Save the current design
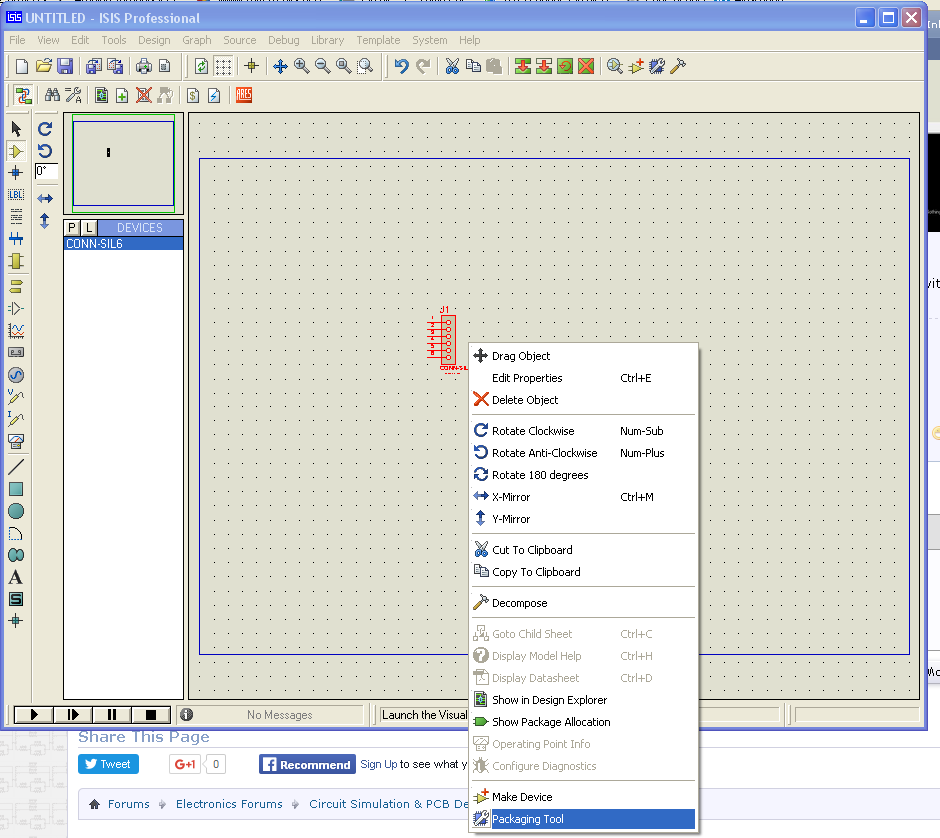The width and height of the screenshot is (940, 838). point(65,66)
